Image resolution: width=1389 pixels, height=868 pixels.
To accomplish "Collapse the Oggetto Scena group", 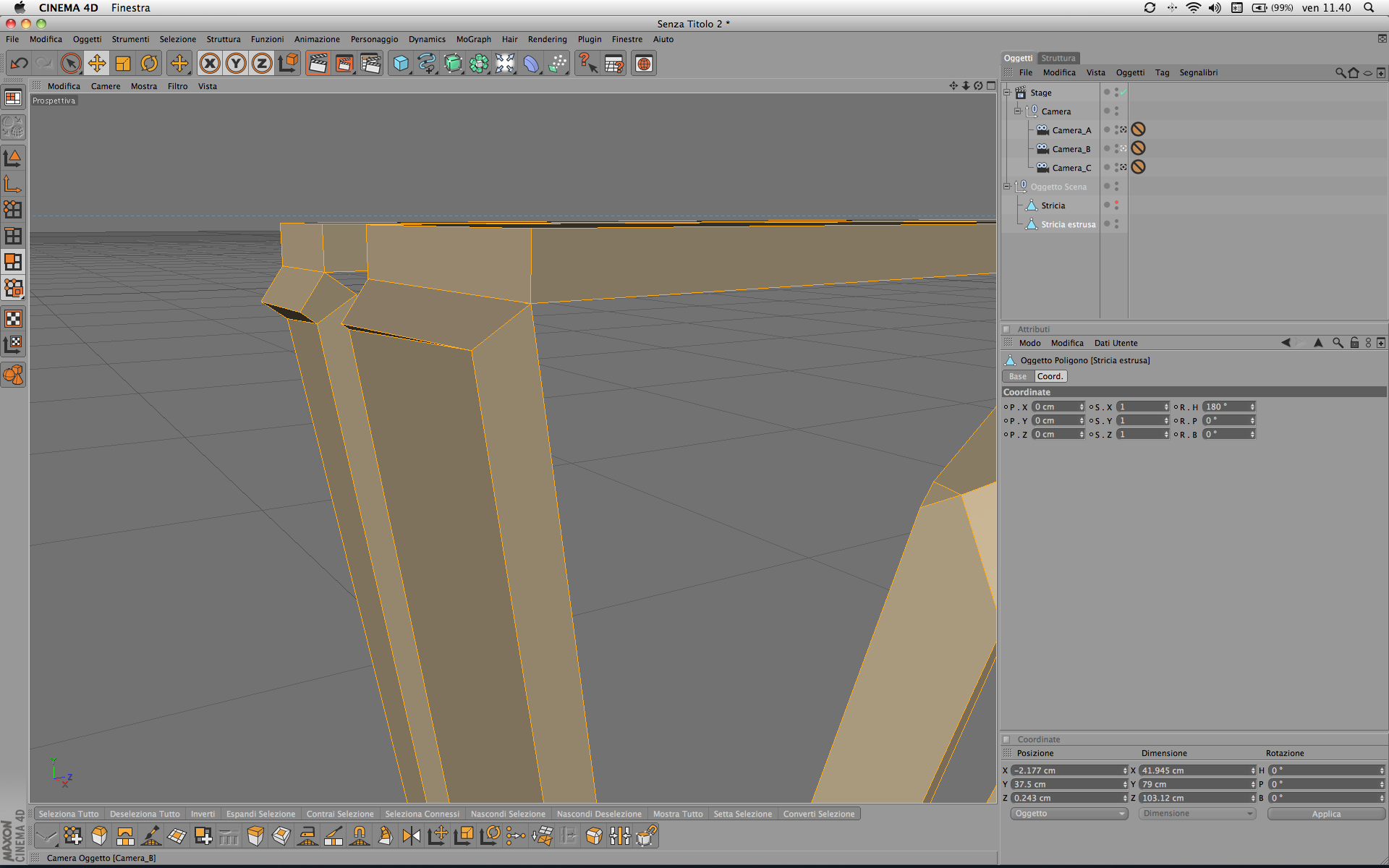I will [x=1007, y=187].
